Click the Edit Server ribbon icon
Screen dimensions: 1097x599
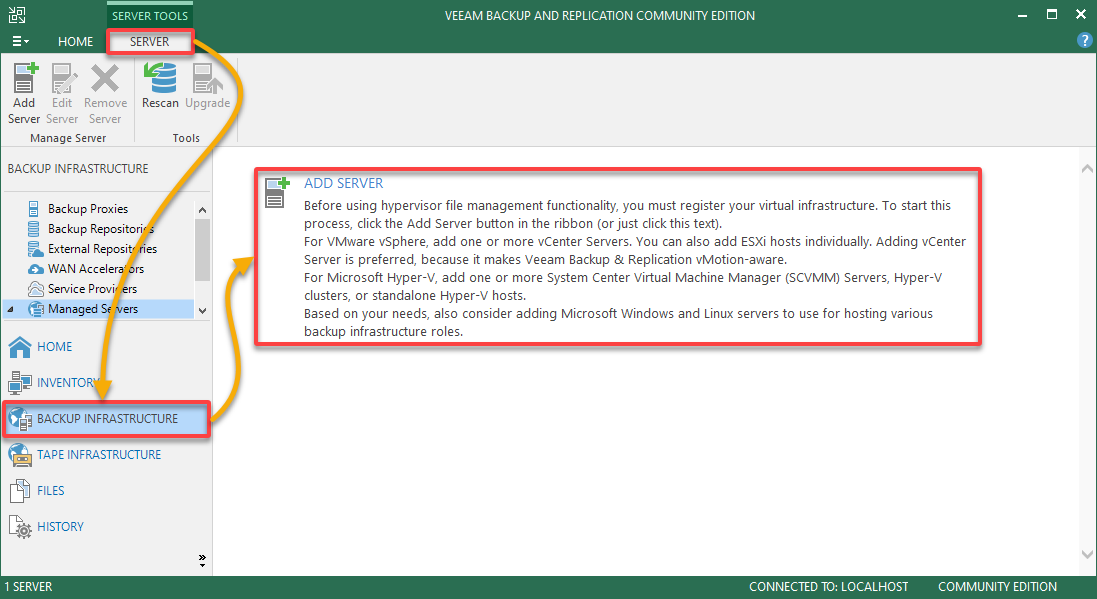point(63,78)
